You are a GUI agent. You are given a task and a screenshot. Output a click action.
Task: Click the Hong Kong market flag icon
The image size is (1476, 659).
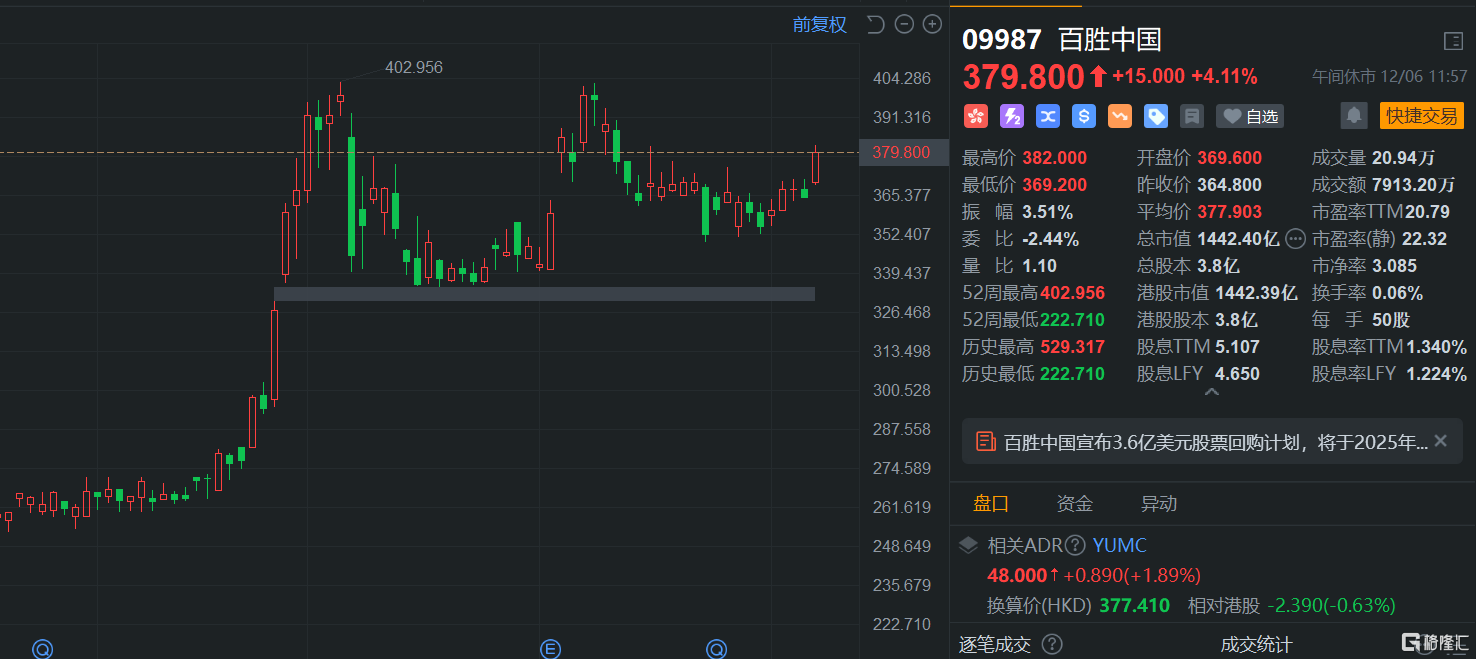tap(975, 116)
